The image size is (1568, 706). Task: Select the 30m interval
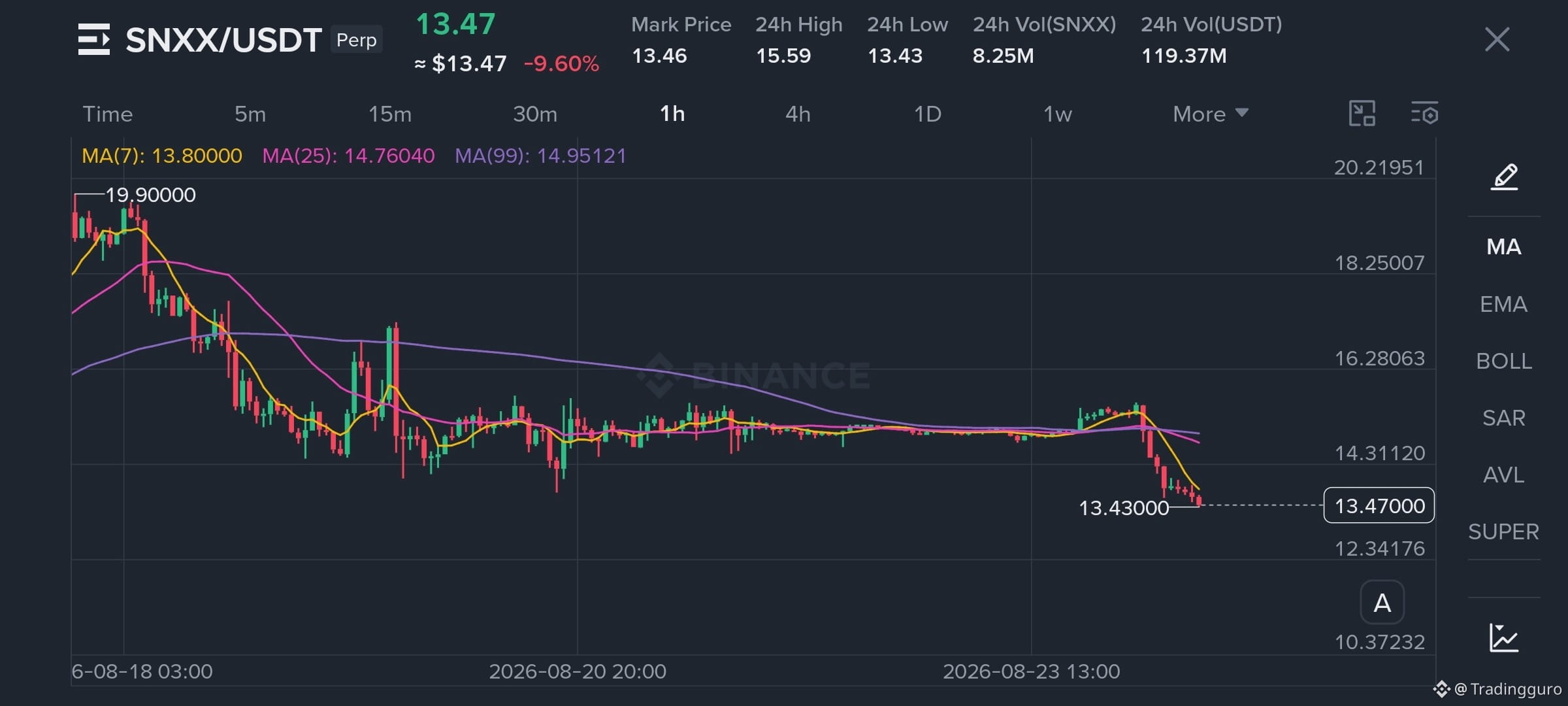(535, 114)
